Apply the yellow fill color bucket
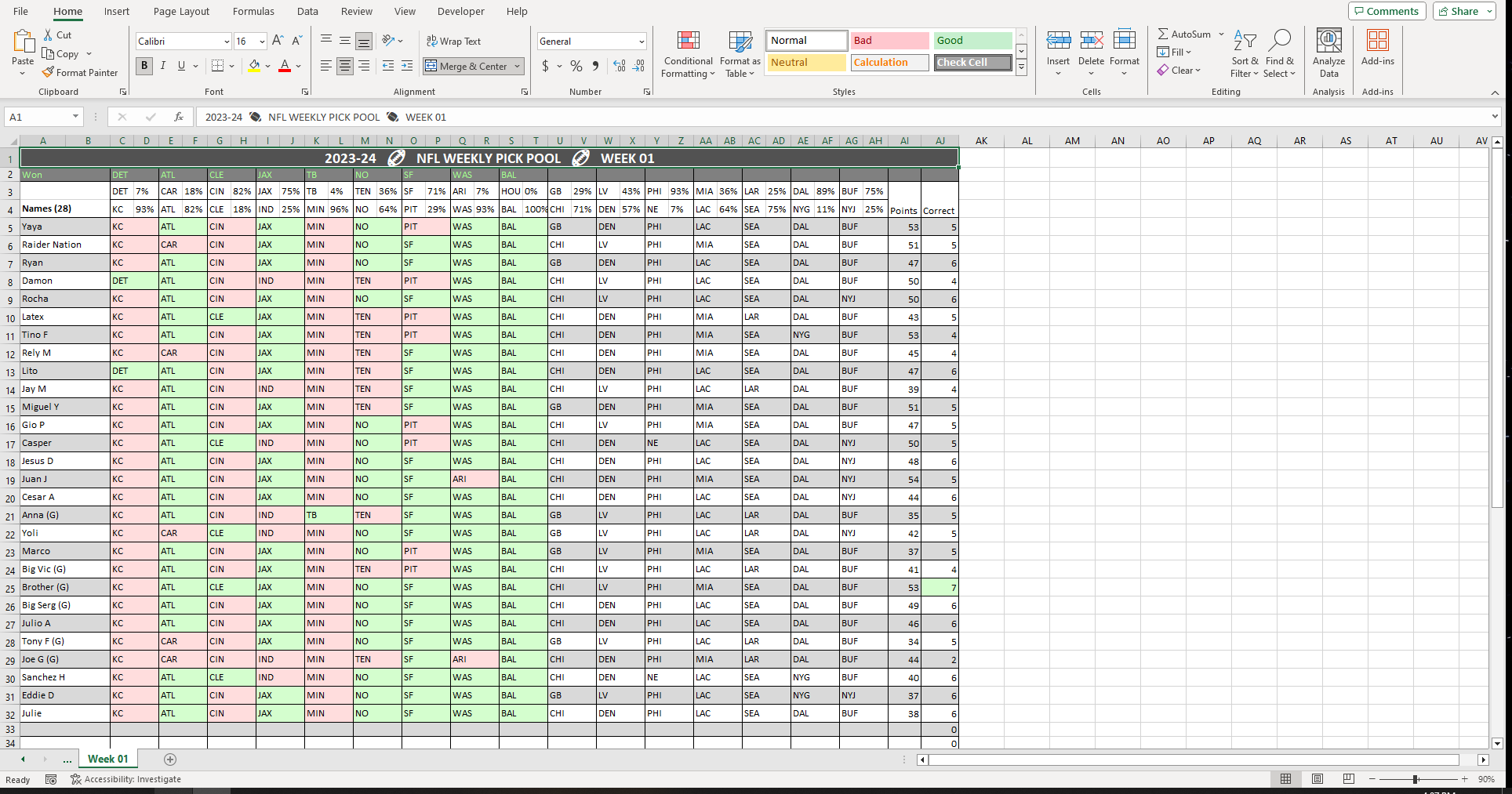The width and height of the screenshot is (1512, 794). 254,66
